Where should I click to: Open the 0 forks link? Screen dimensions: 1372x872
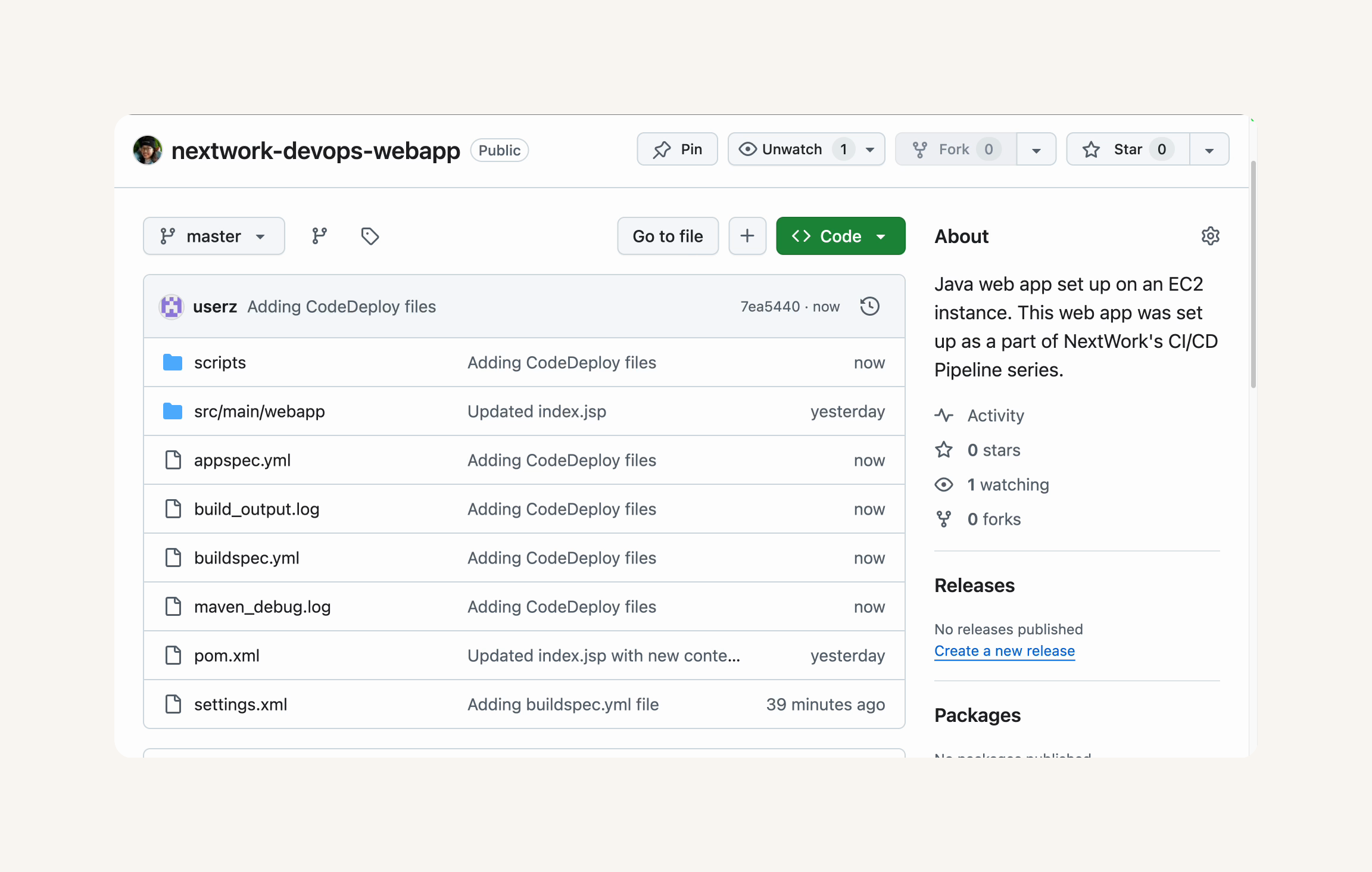(x=994, y=519)
